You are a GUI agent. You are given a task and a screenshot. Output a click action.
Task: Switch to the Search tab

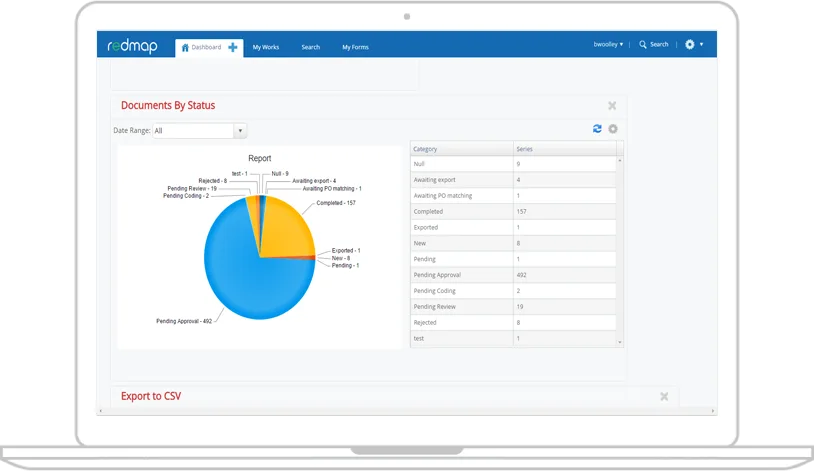click(x=310, y=47)
